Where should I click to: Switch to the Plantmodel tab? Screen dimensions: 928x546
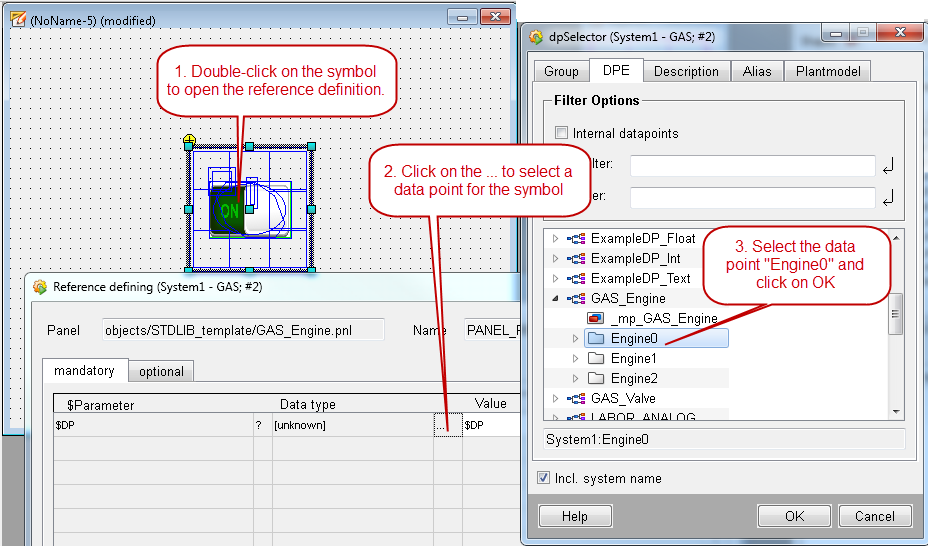[x=827, y=71]
